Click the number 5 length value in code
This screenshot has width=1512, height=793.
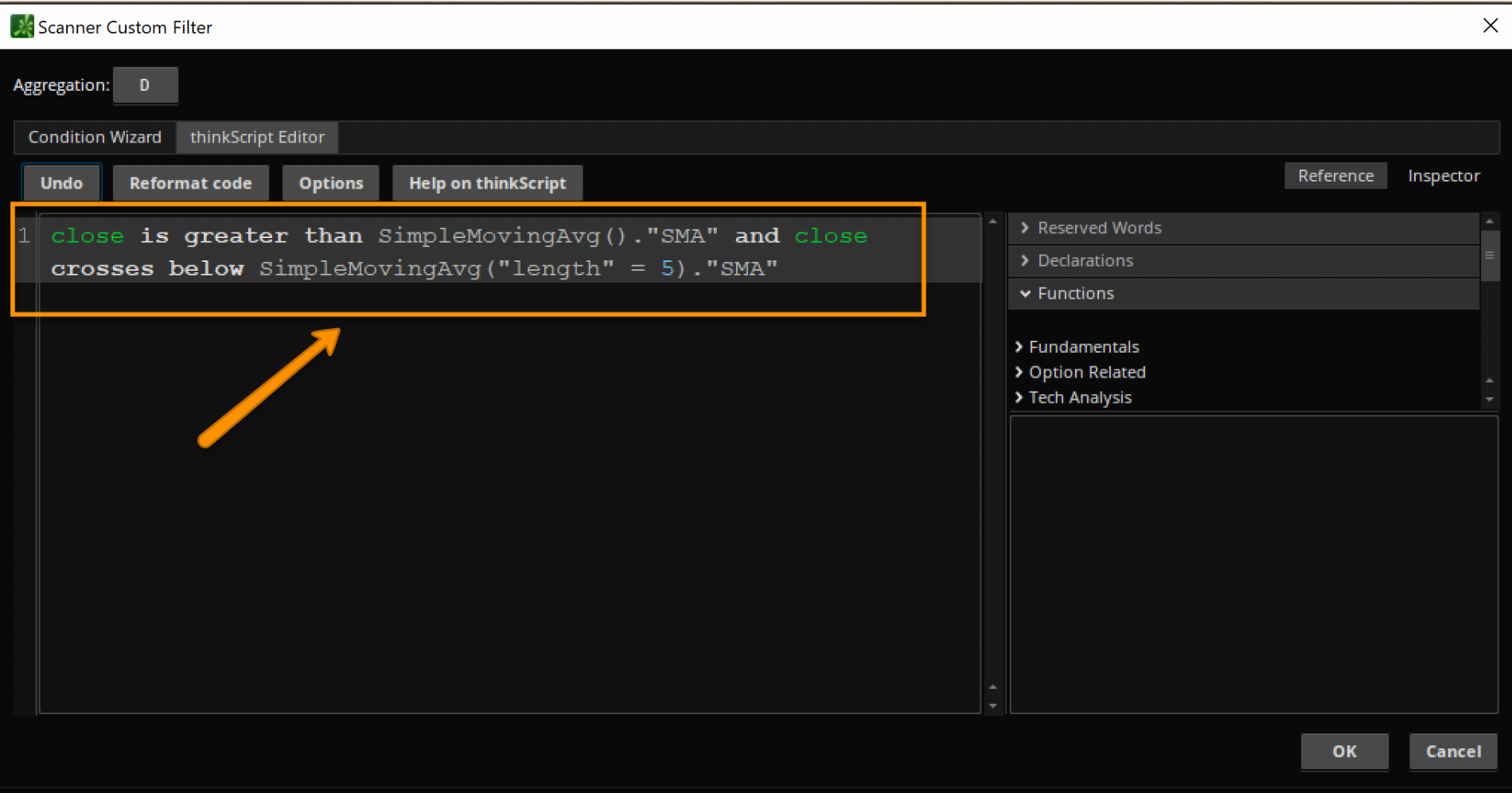pyautogui.click(x=668, y=269)
